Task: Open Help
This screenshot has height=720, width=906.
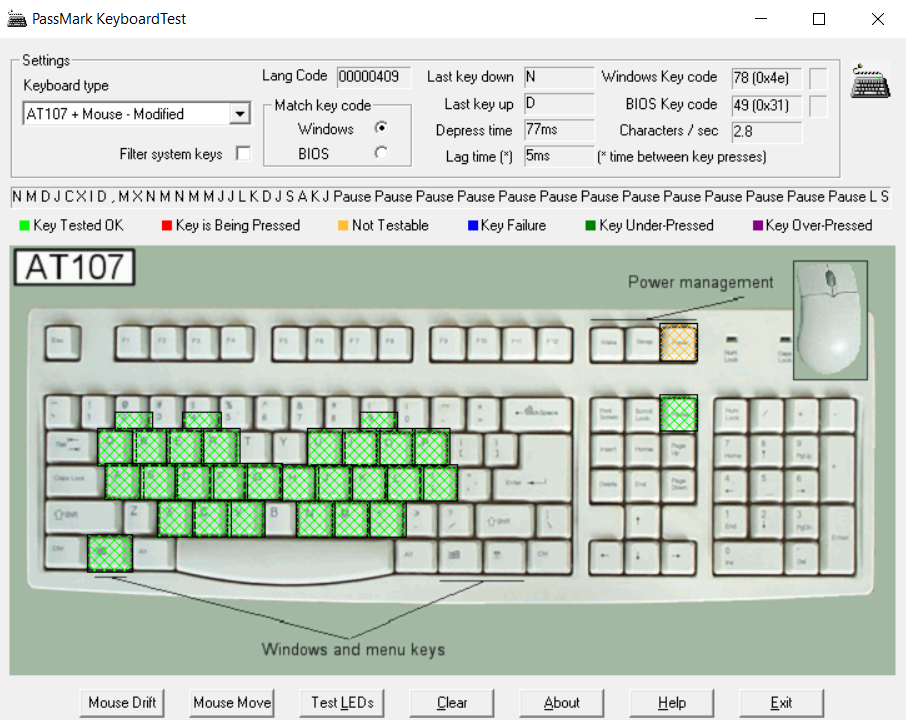Action: click(671, 703)
